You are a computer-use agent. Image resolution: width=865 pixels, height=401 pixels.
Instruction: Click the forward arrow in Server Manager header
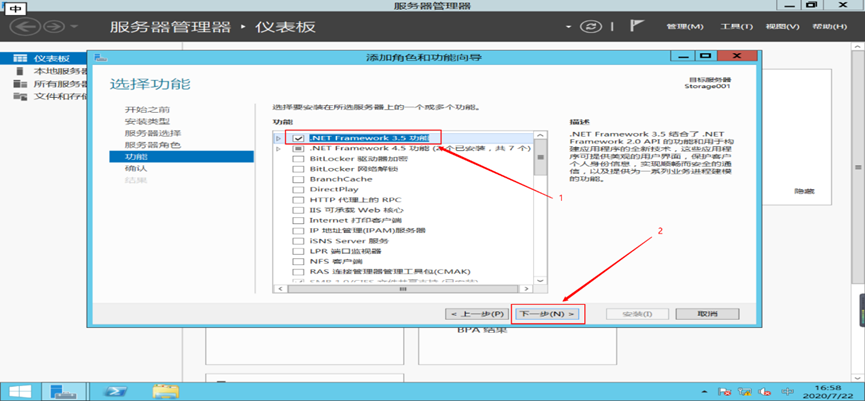54,26
